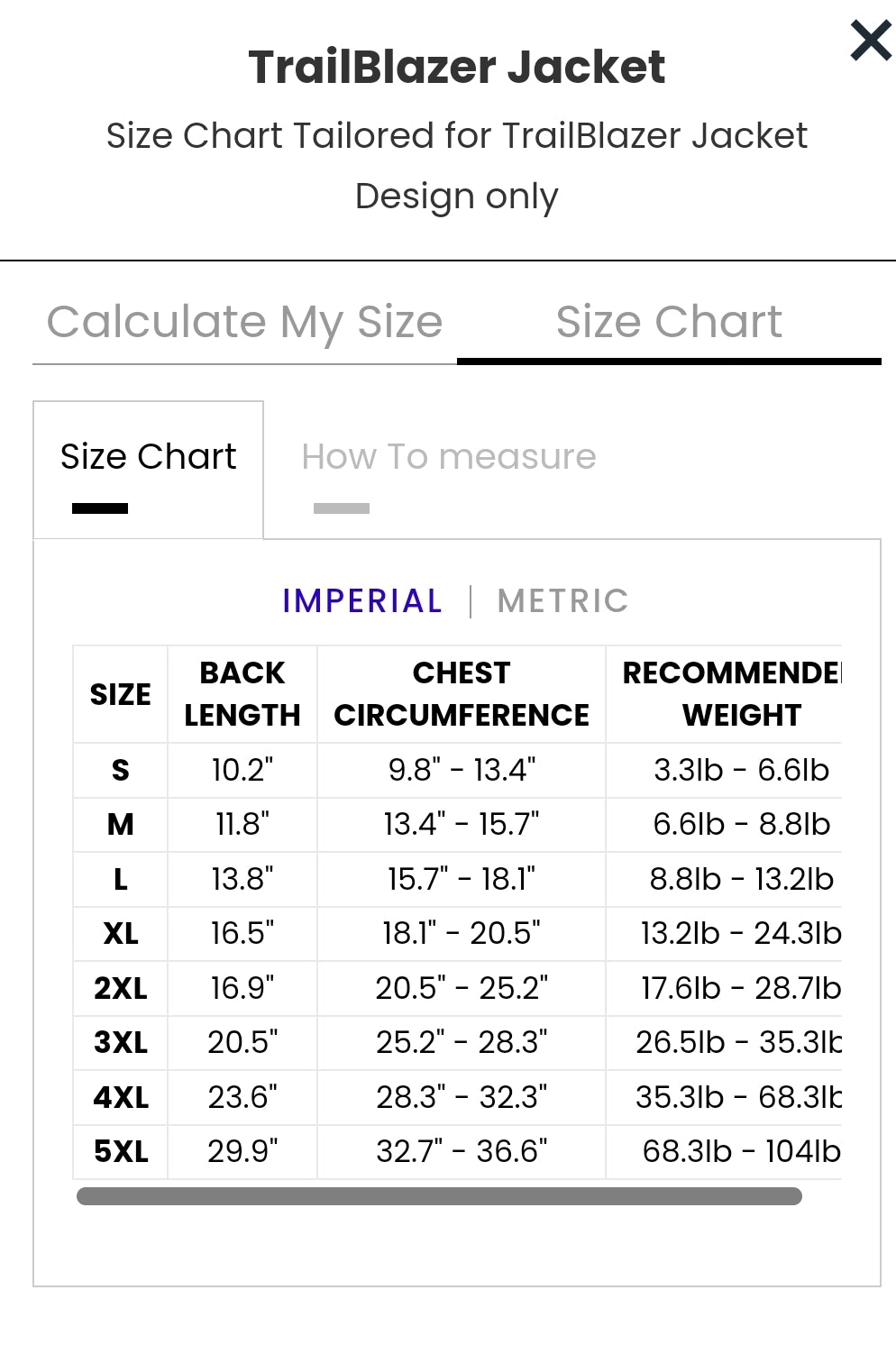Click the 4XL recommended weight cell
The height and width of the screenshot is (1345, 896).
(737, 1097)
